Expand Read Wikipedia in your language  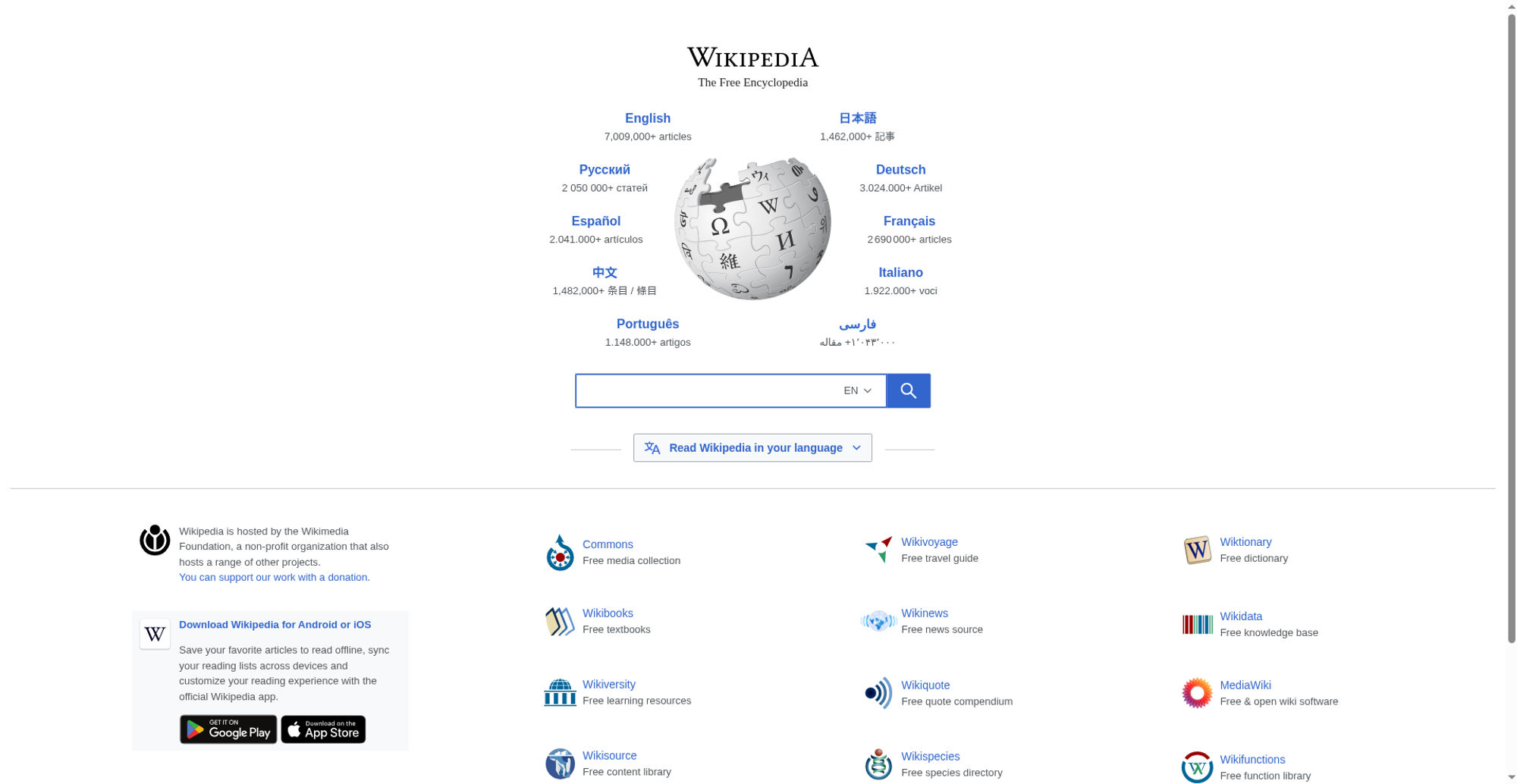click(x=752, y=448)
